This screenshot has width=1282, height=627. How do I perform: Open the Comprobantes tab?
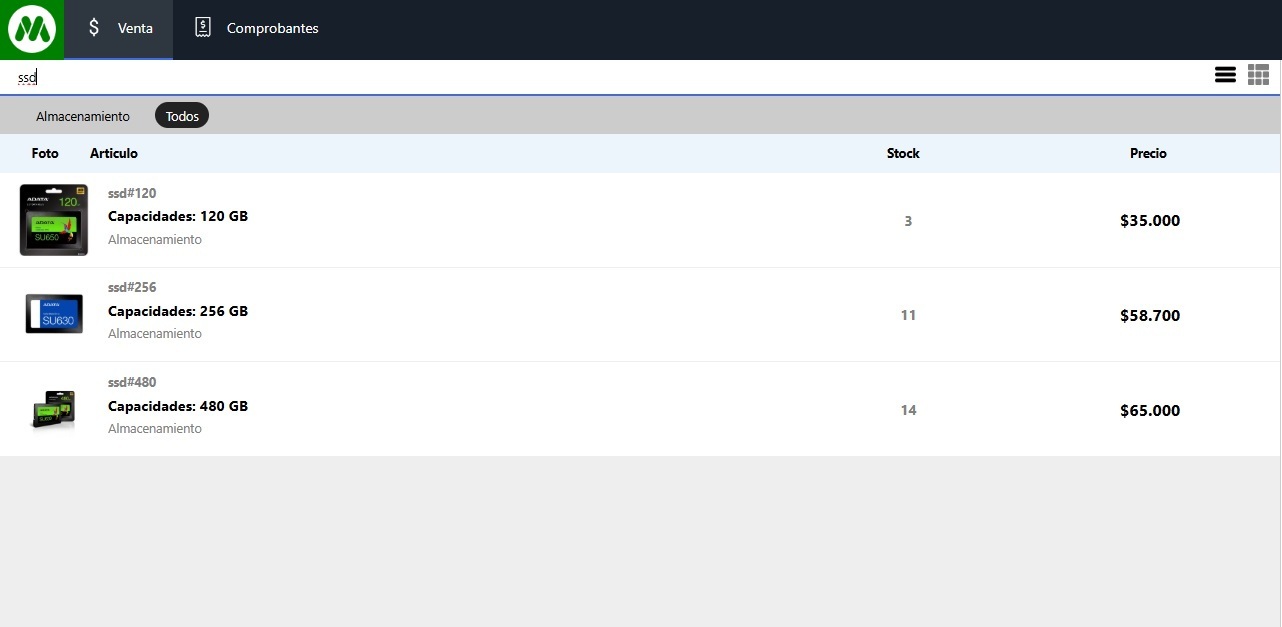(272, 28)
